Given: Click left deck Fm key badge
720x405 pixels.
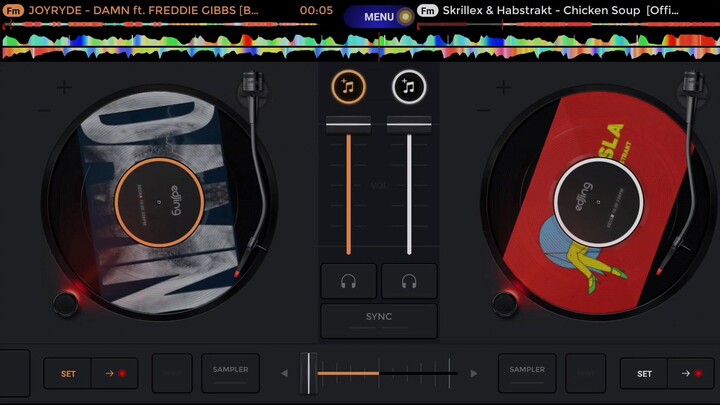Looking at the screenshot, I should click(13, 11).
